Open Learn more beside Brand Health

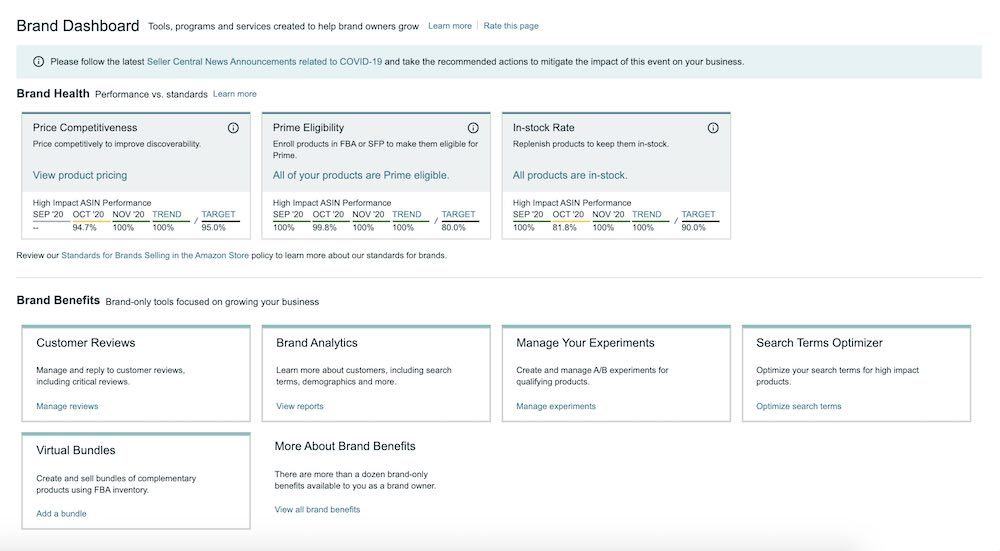234,94
